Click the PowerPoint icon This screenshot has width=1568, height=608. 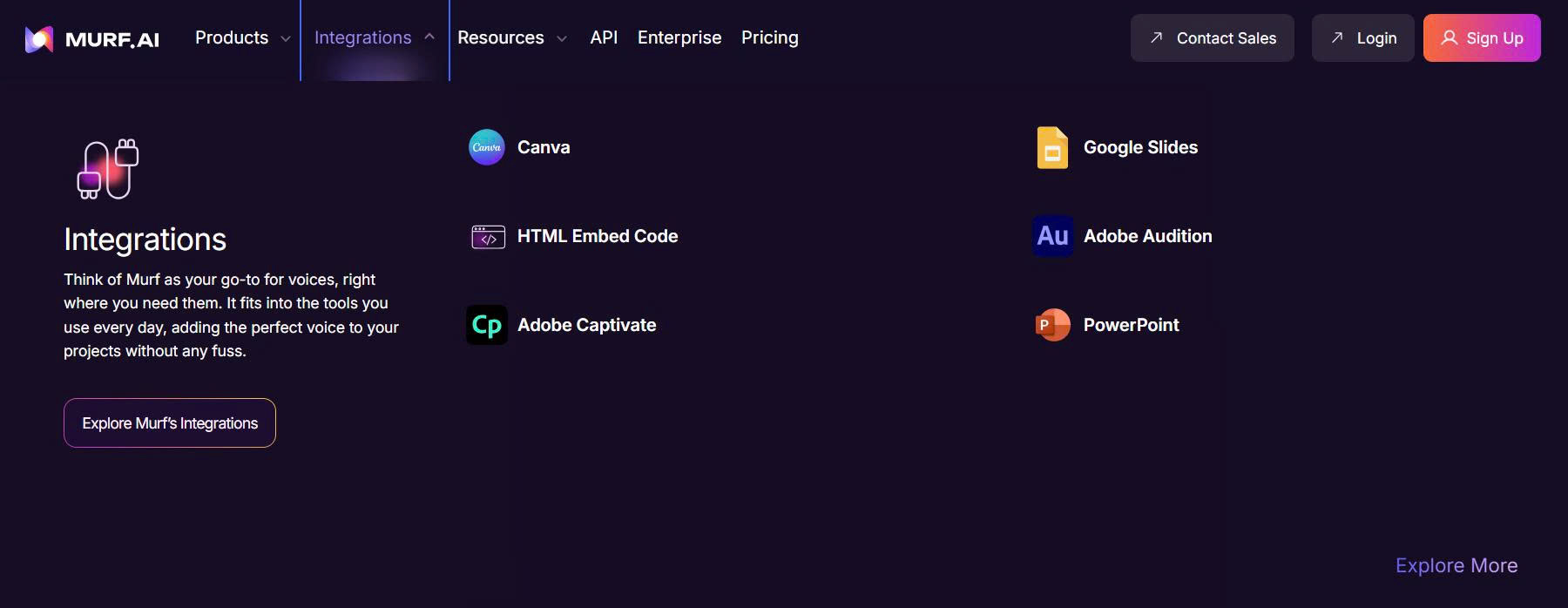[1052, 325]
